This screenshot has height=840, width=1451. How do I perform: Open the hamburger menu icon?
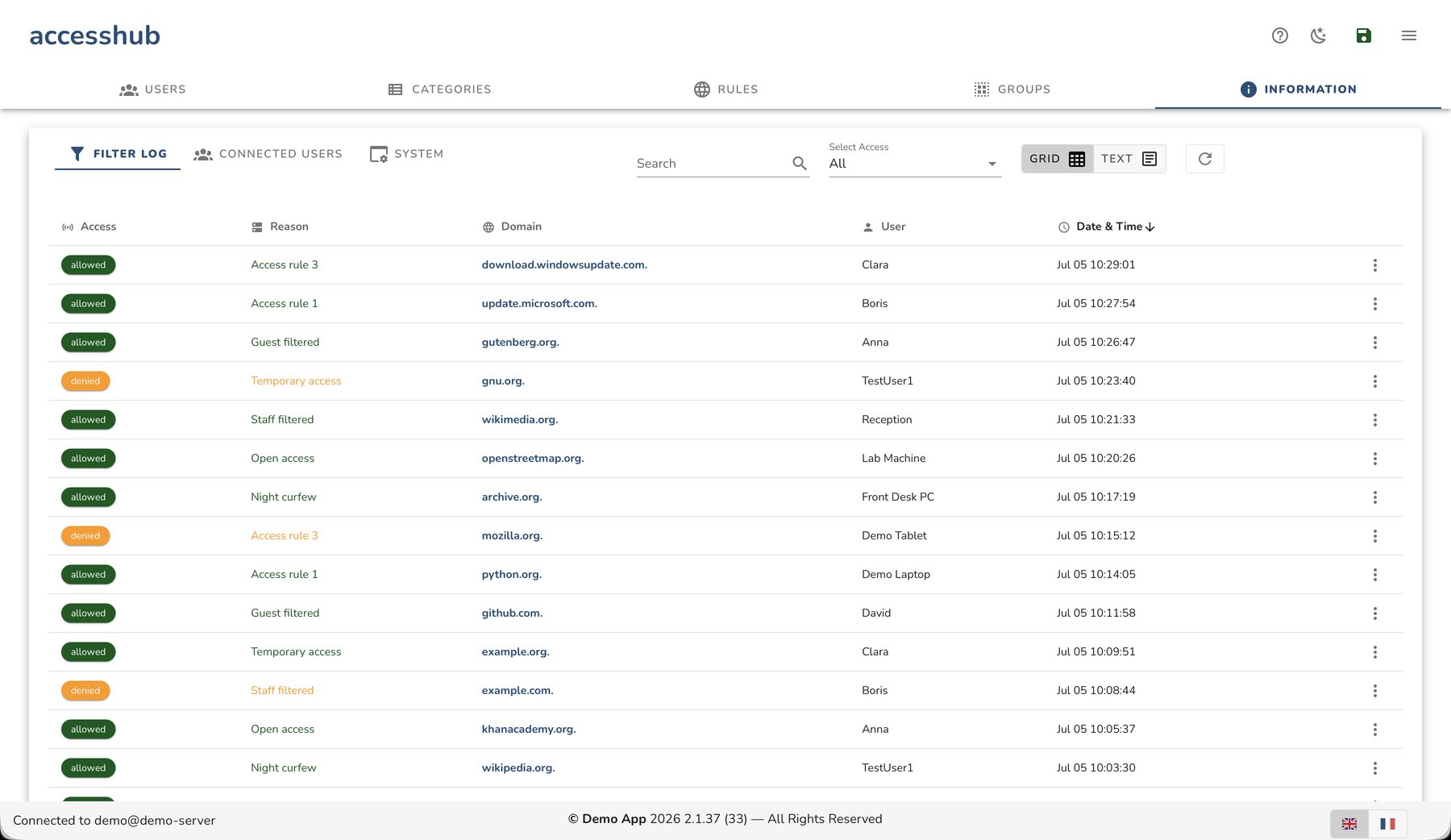click(x=1409, y=35)
